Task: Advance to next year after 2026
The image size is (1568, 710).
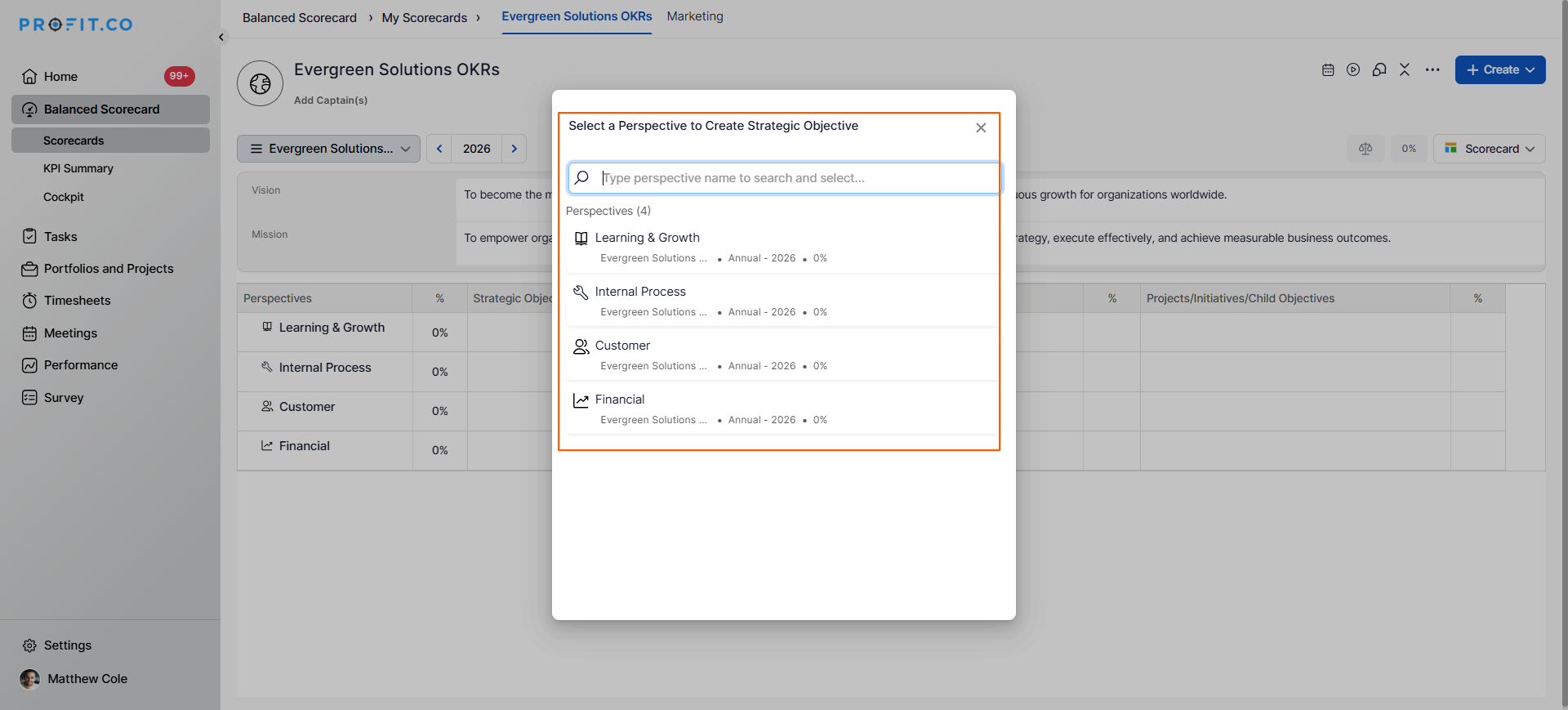Action: (x=514, y=149)
